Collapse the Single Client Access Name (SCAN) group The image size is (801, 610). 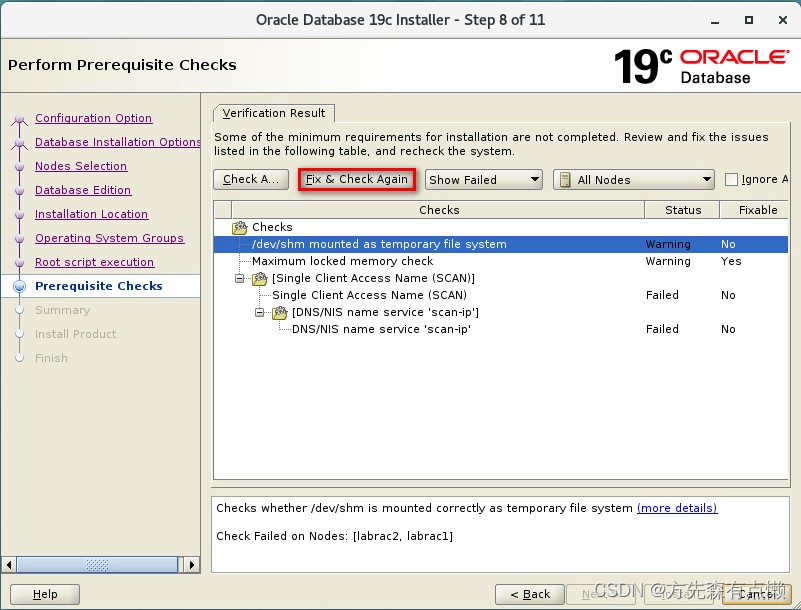point(240,278)
